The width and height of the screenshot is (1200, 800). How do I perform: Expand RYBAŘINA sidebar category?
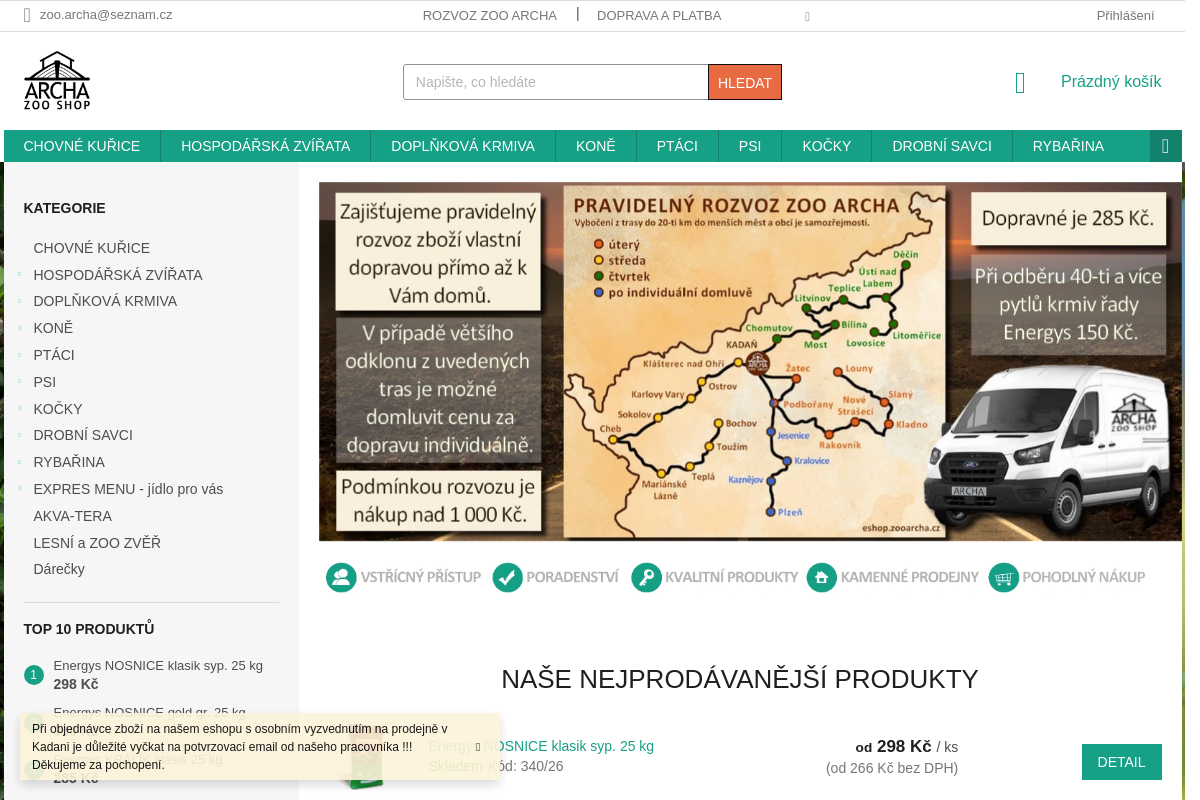point(19,462)
